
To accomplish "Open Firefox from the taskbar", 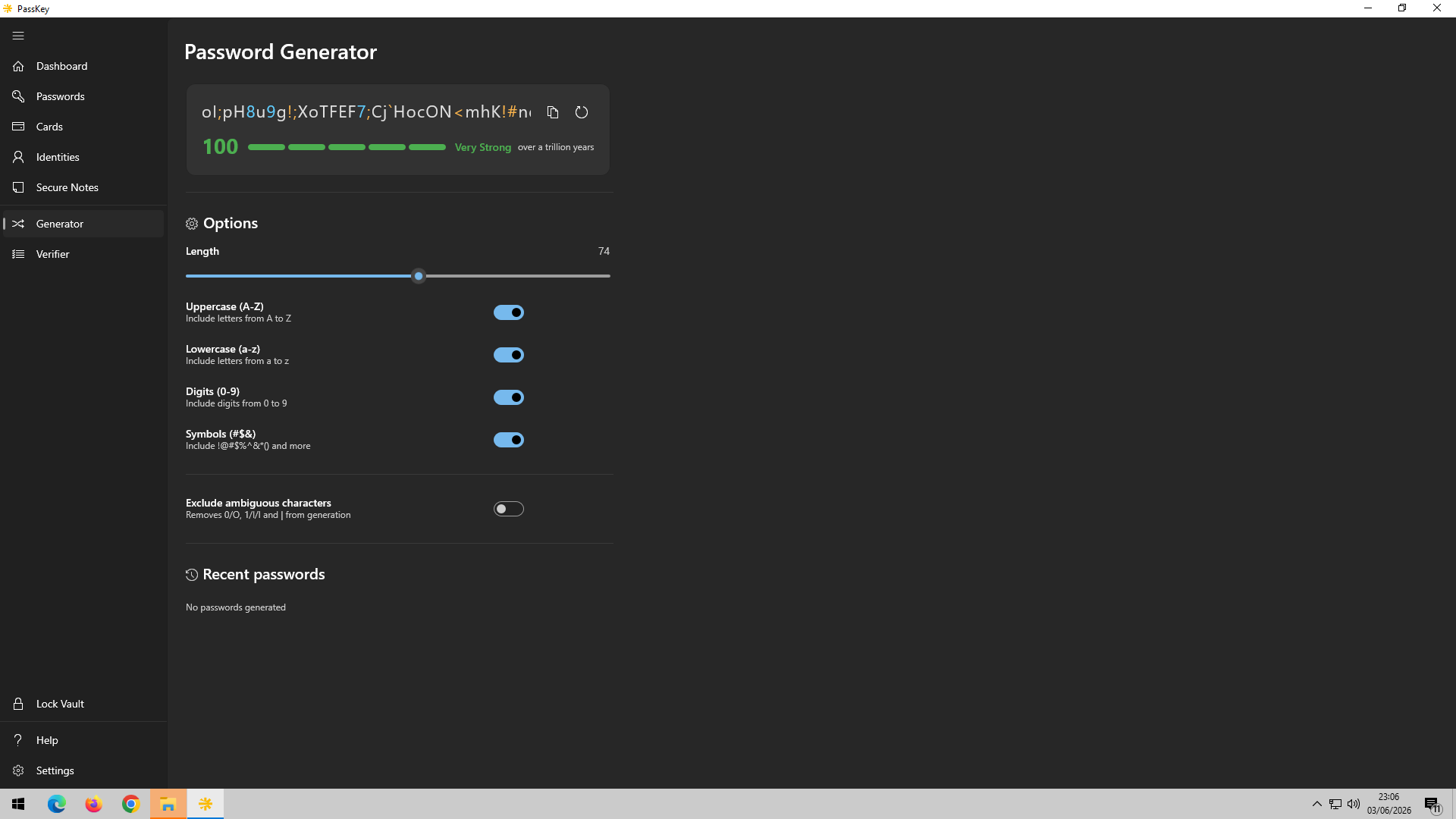I will (x=93, y=804).
